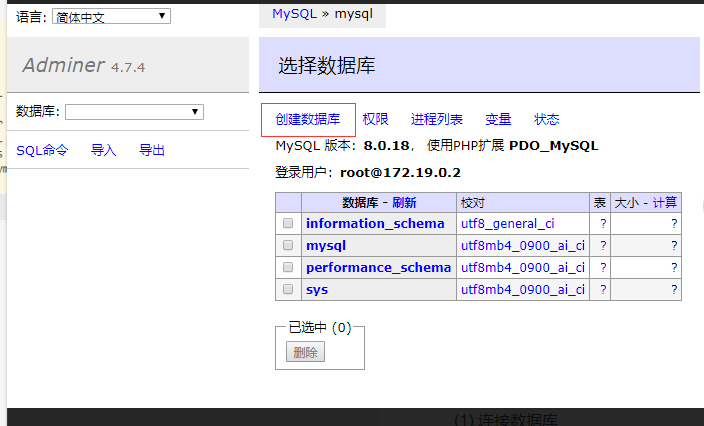
Task: Click the 校对 column header
Action: pos(473,203)
